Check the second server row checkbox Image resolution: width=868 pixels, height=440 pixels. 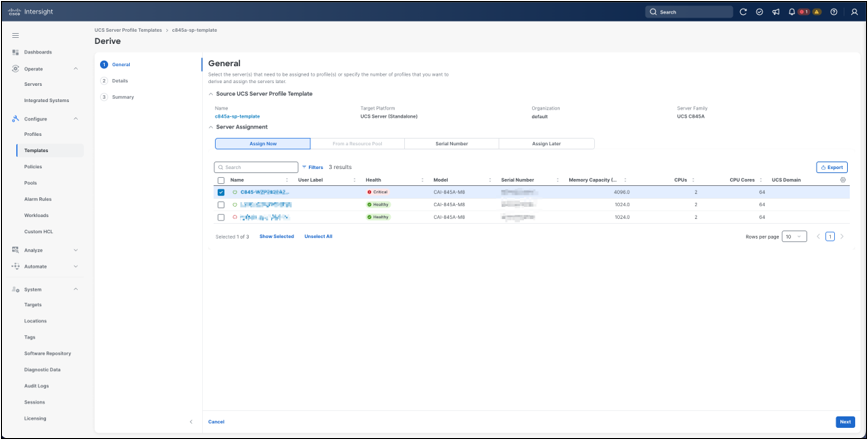(221, 205)
